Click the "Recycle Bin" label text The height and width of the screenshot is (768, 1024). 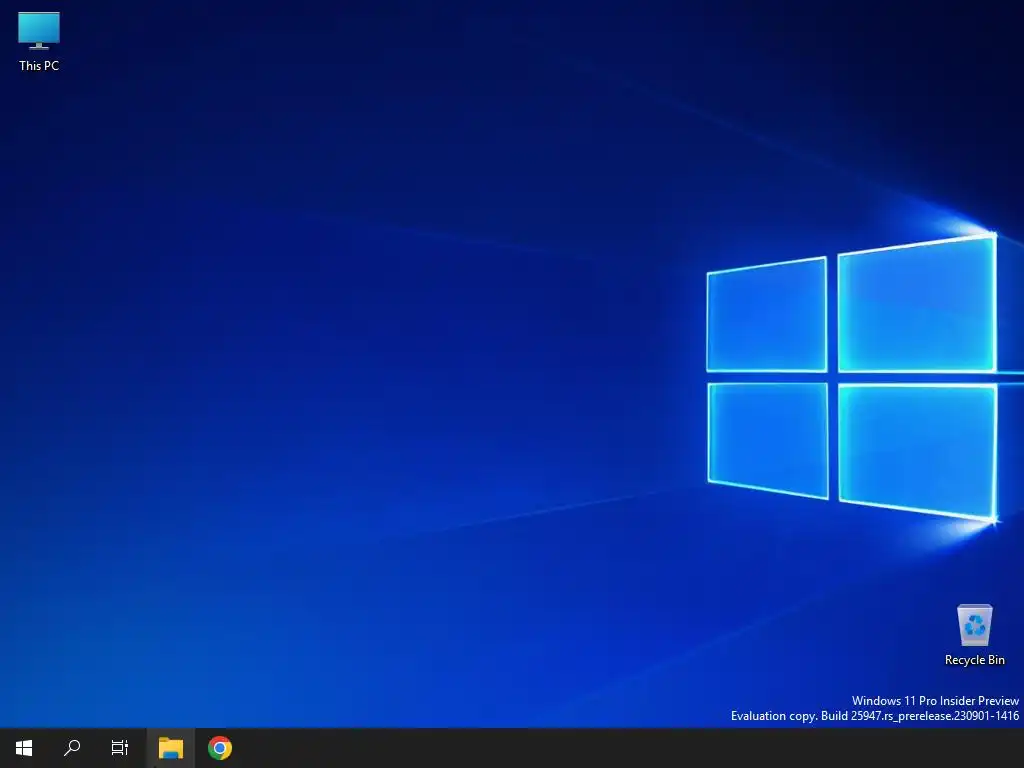click(x=974, y=660)
